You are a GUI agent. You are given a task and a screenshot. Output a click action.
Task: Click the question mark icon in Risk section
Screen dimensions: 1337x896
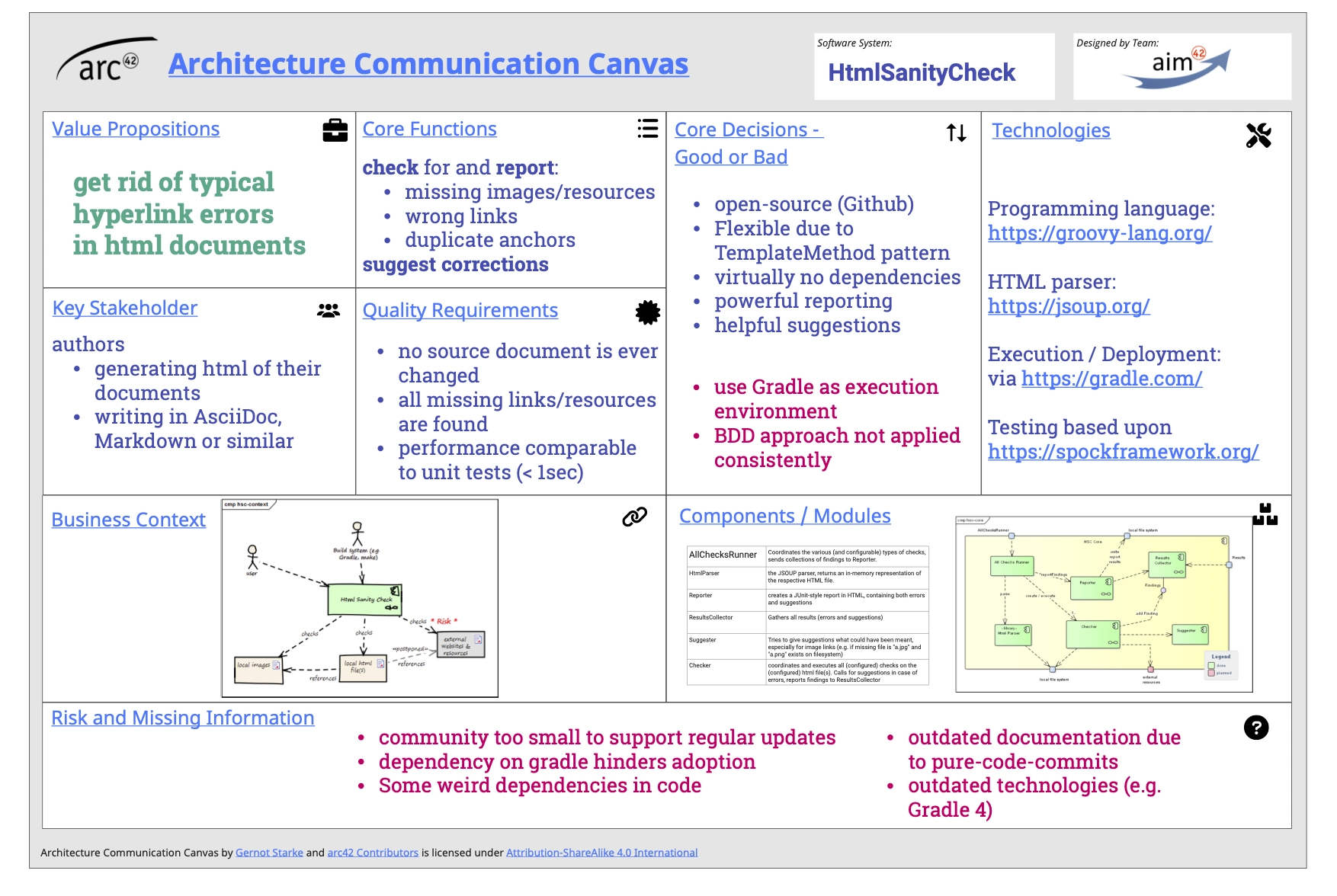1258,728
